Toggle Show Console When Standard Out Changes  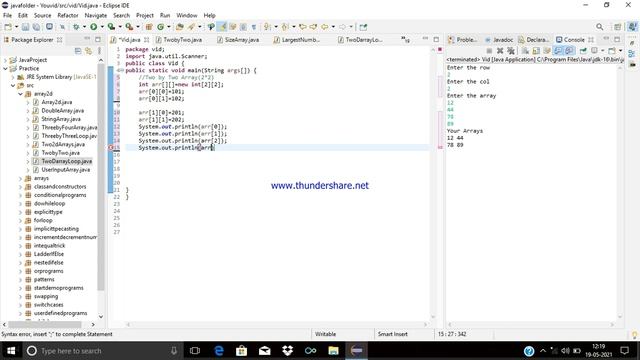[x=558, y=51]
